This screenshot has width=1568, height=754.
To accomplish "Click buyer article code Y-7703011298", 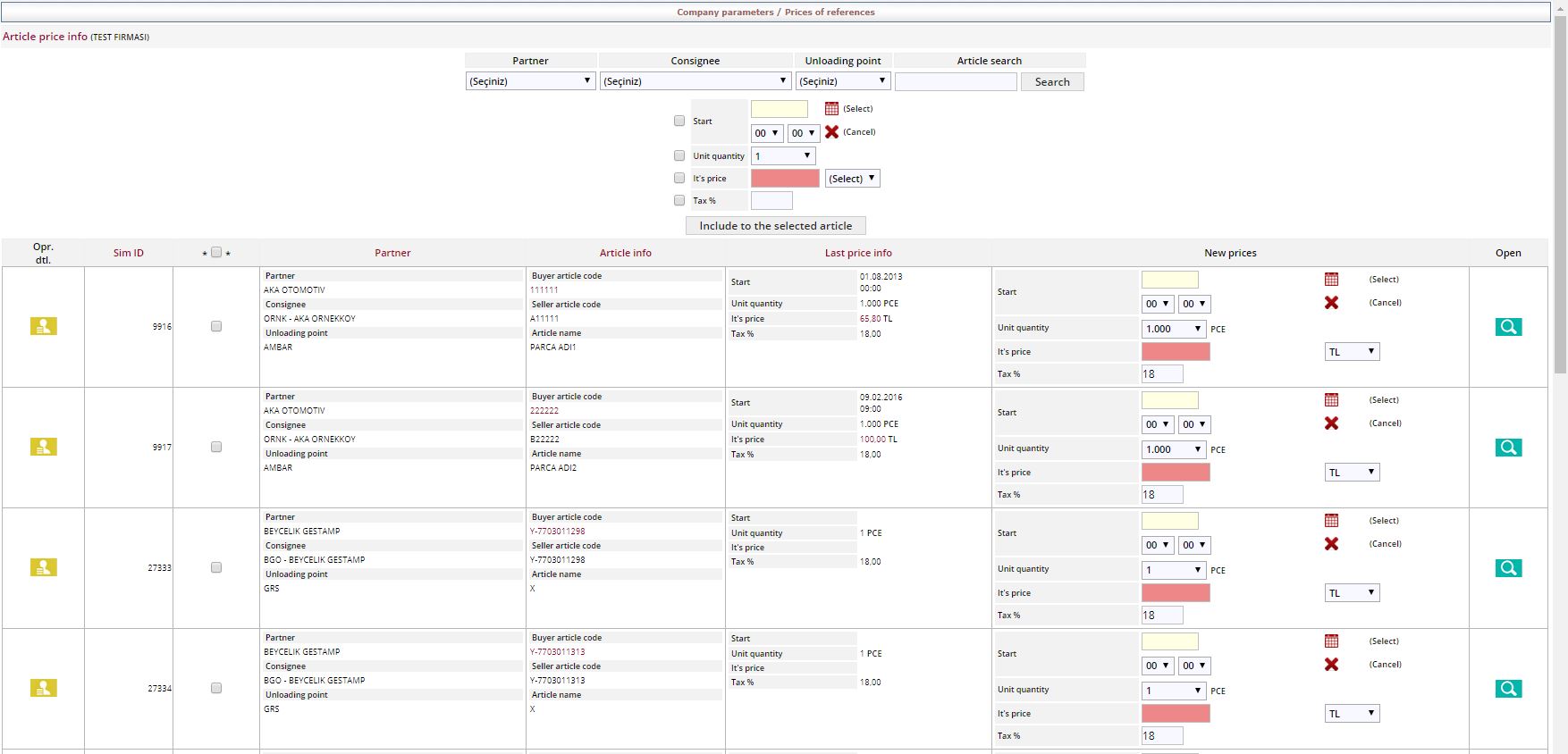I will click(558, 532).
